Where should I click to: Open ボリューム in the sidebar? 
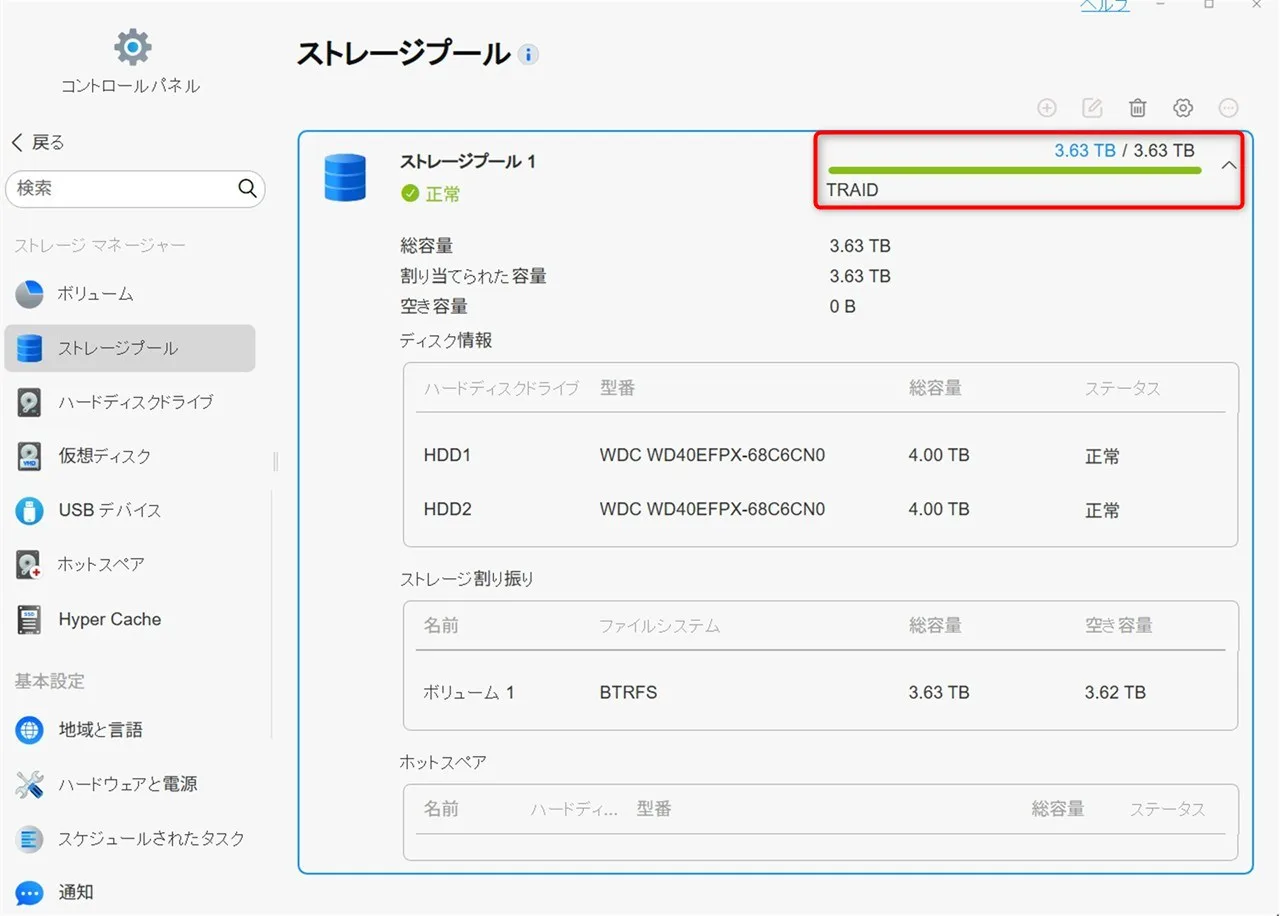(x=95, y=294)
